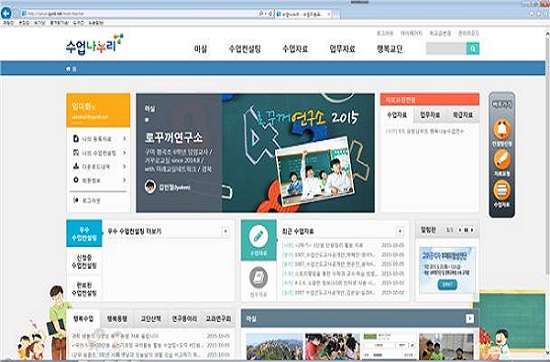The height and width of the screenshot is (362, 550).
Task: Expand the 마실 section plus button
Action: pyautogui.click(x=469, y=319)
